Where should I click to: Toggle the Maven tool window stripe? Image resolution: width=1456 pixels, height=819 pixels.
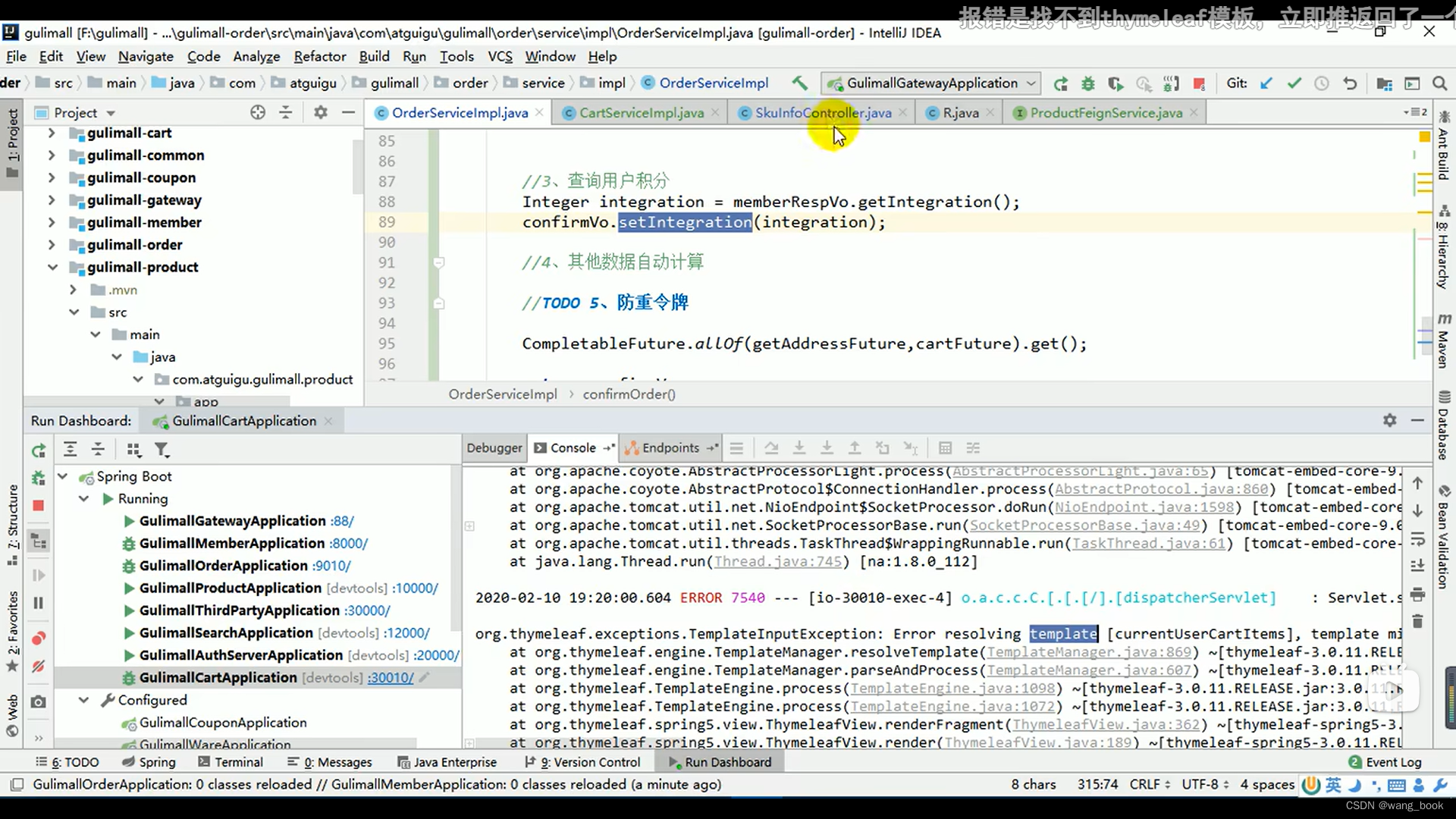coord(1444,340)
